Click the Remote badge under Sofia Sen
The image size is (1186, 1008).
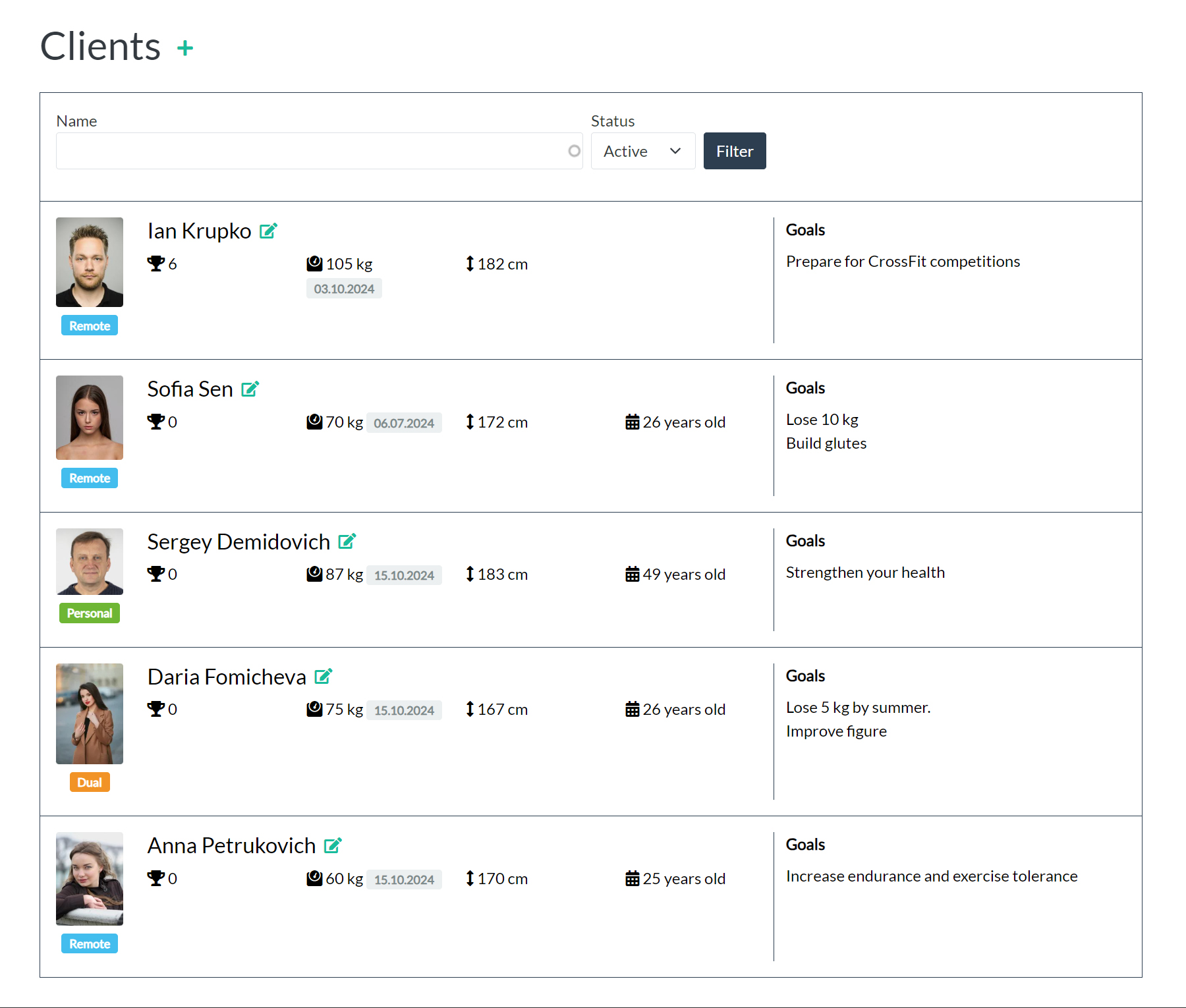[90, 478]
